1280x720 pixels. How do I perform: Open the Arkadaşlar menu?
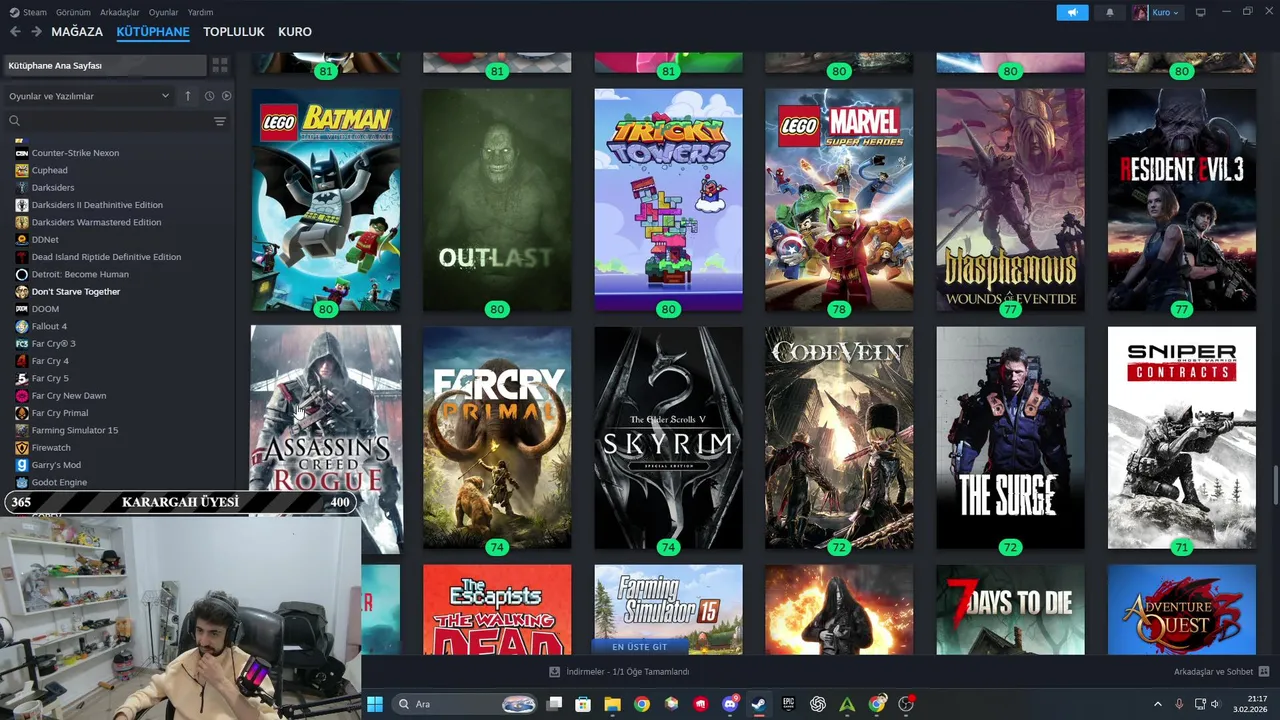(x=120, y=12)
